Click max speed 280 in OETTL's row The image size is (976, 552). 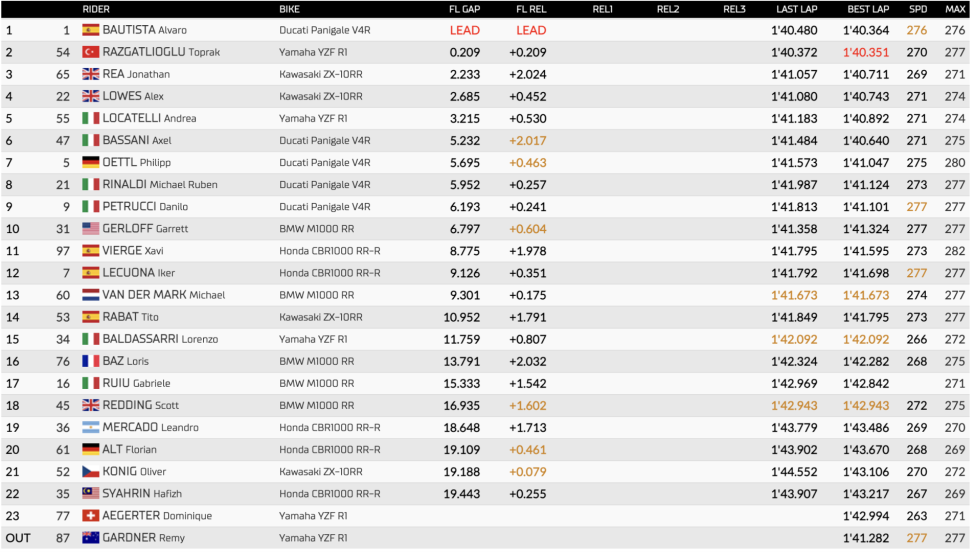click(955, 162)
